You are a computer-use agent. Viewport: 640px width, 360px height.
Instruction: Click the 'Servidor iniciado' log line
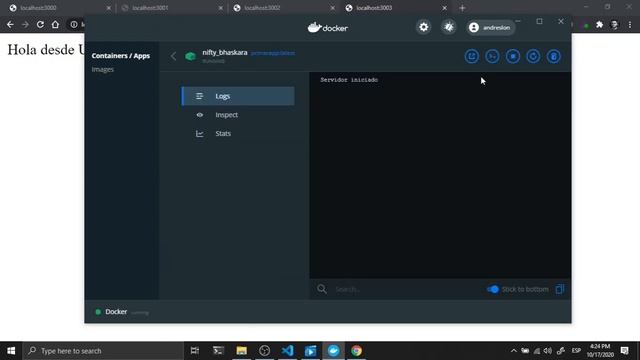point(349,80)
